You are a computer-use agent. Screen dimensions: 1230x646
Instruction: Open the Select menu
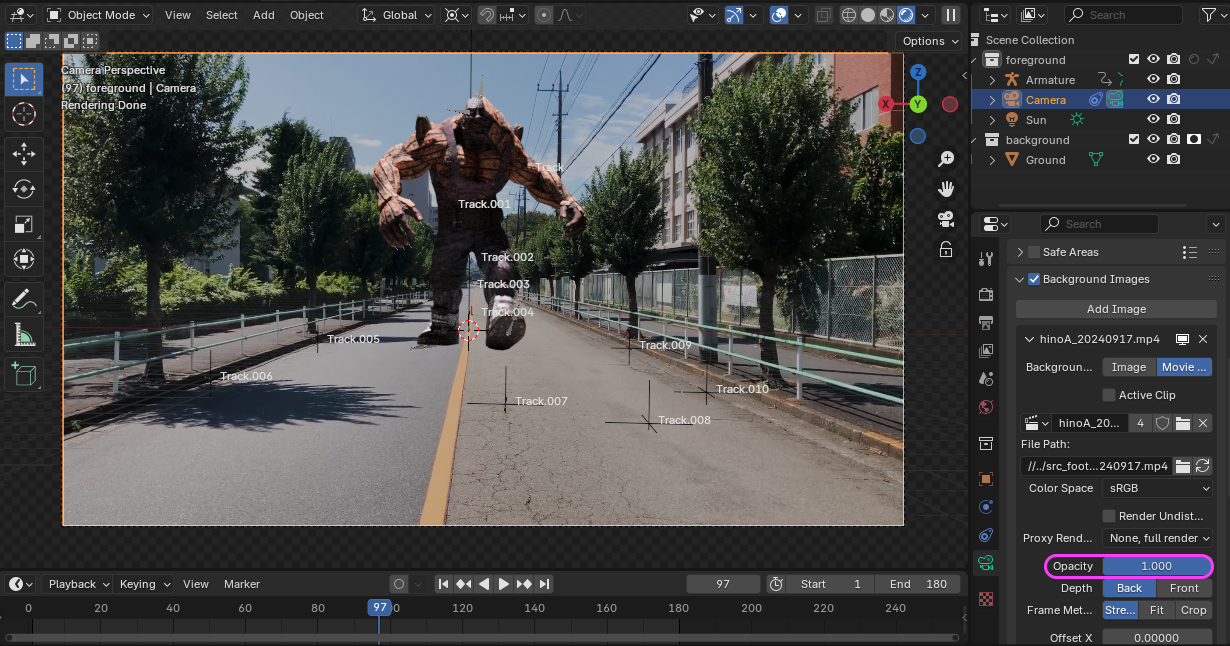click(x=221, y=15)
